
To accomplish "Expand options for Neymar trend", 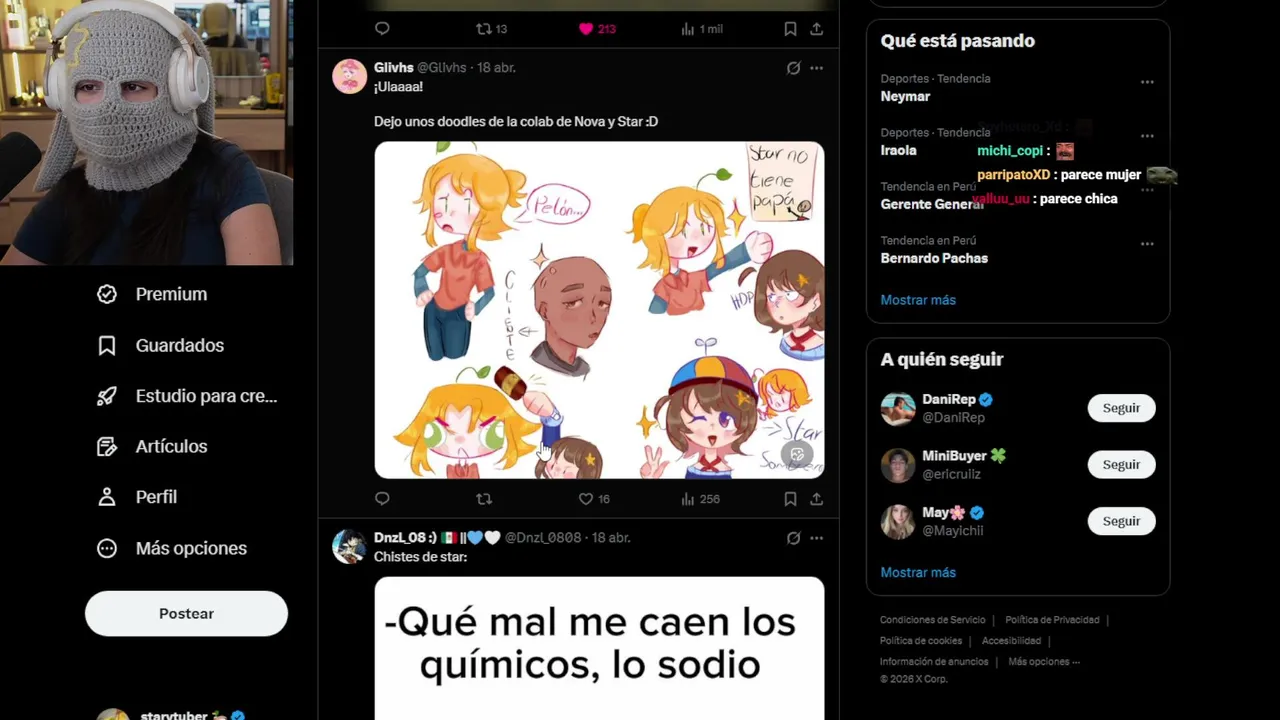I will 1147,82.
